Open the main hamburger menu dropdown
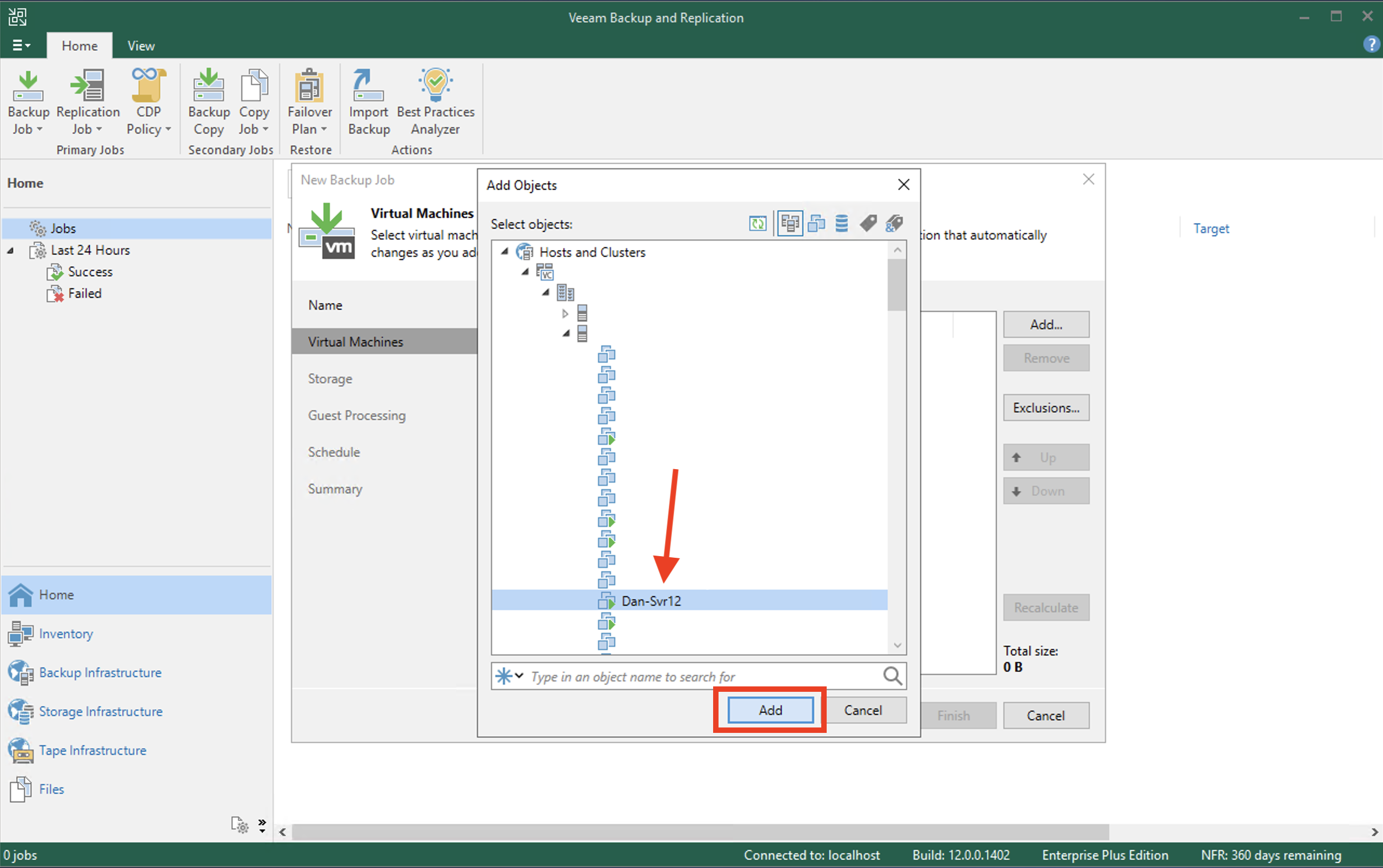 point(22,45)
